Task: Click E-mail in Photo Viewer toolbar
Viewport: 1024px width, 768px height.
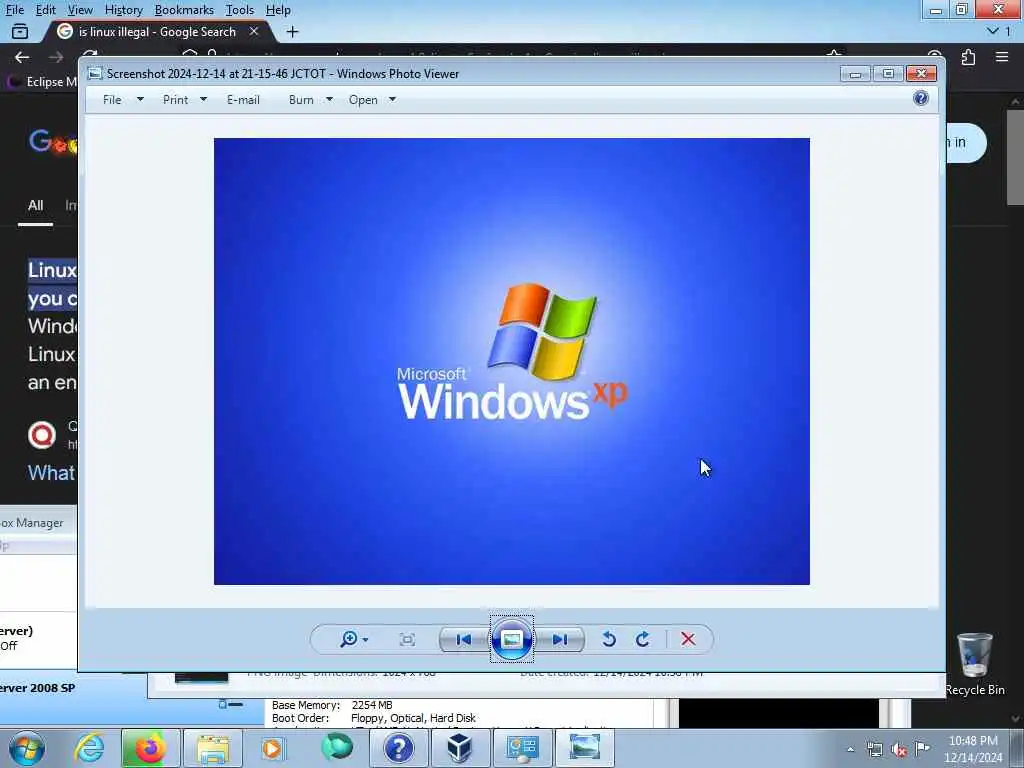Action: point(243,100)
